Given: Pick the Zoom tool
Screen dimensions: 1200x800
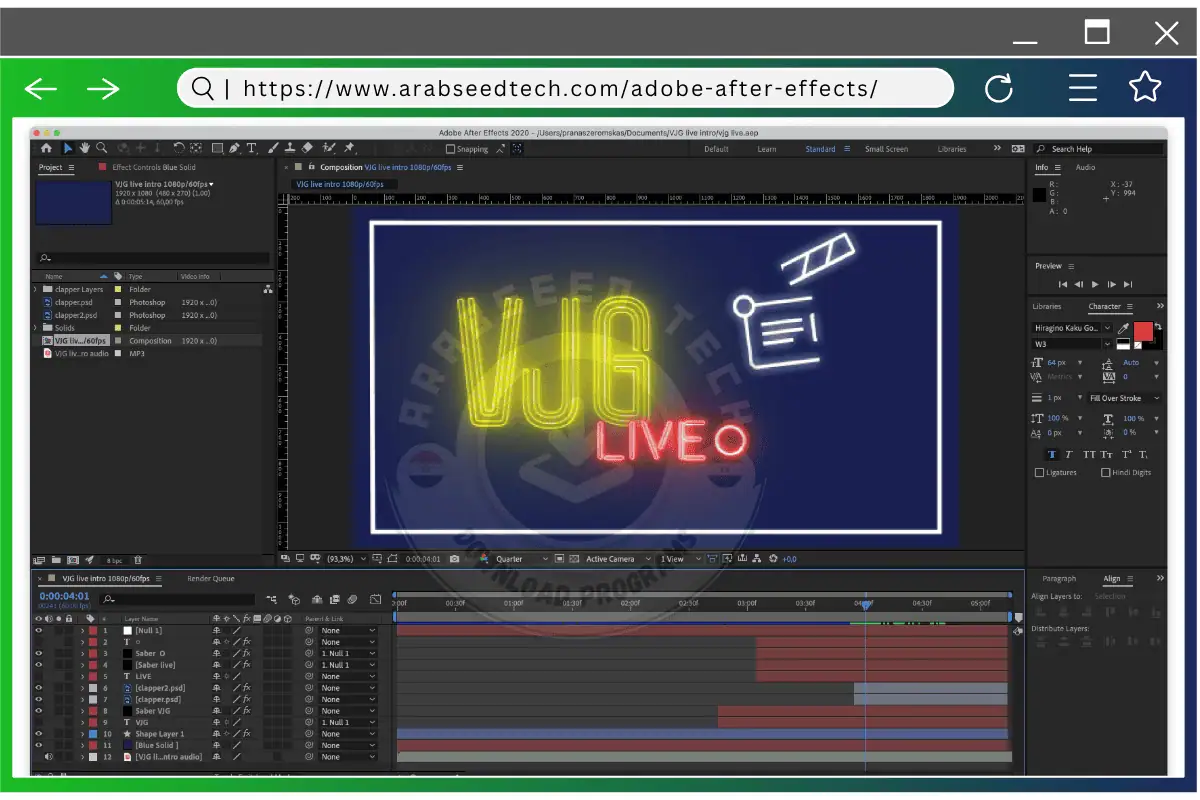Looking at the screenshot, I should pos(101,148).
